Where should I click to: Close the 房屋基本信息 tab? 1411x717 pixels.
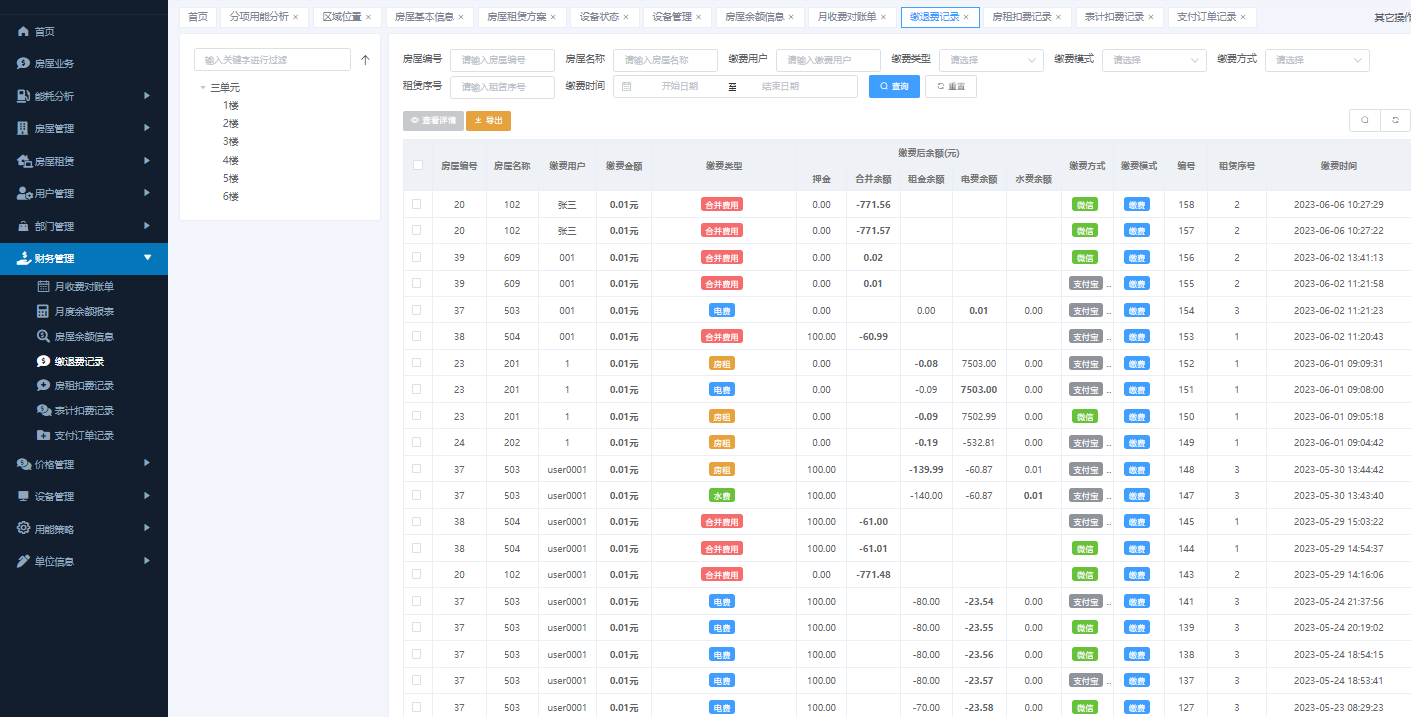pos(460,17)
